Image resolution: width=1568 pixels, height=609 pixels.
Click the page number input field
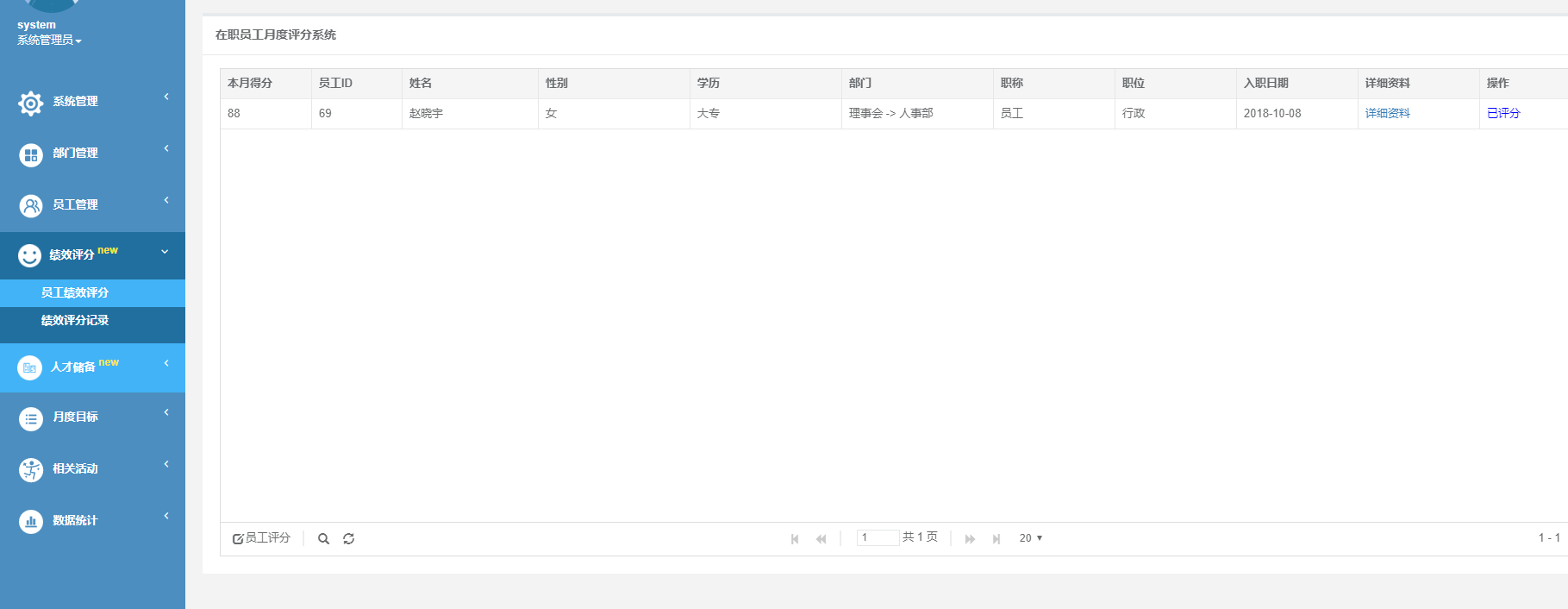[878, 537]
